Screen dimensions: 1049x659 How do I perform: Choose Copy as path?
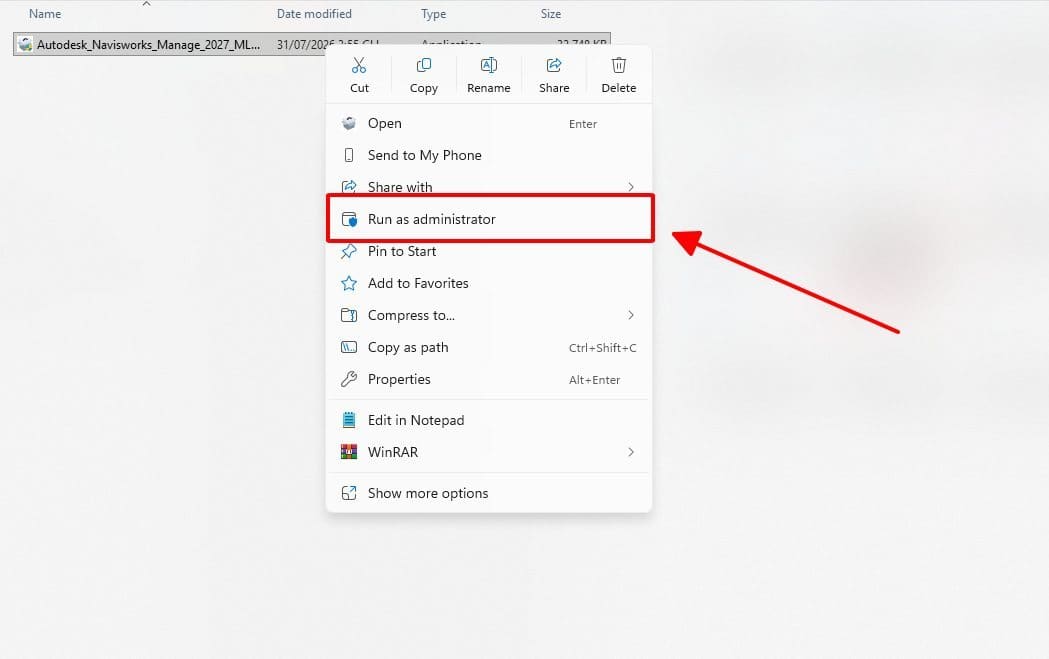(488, 347)
